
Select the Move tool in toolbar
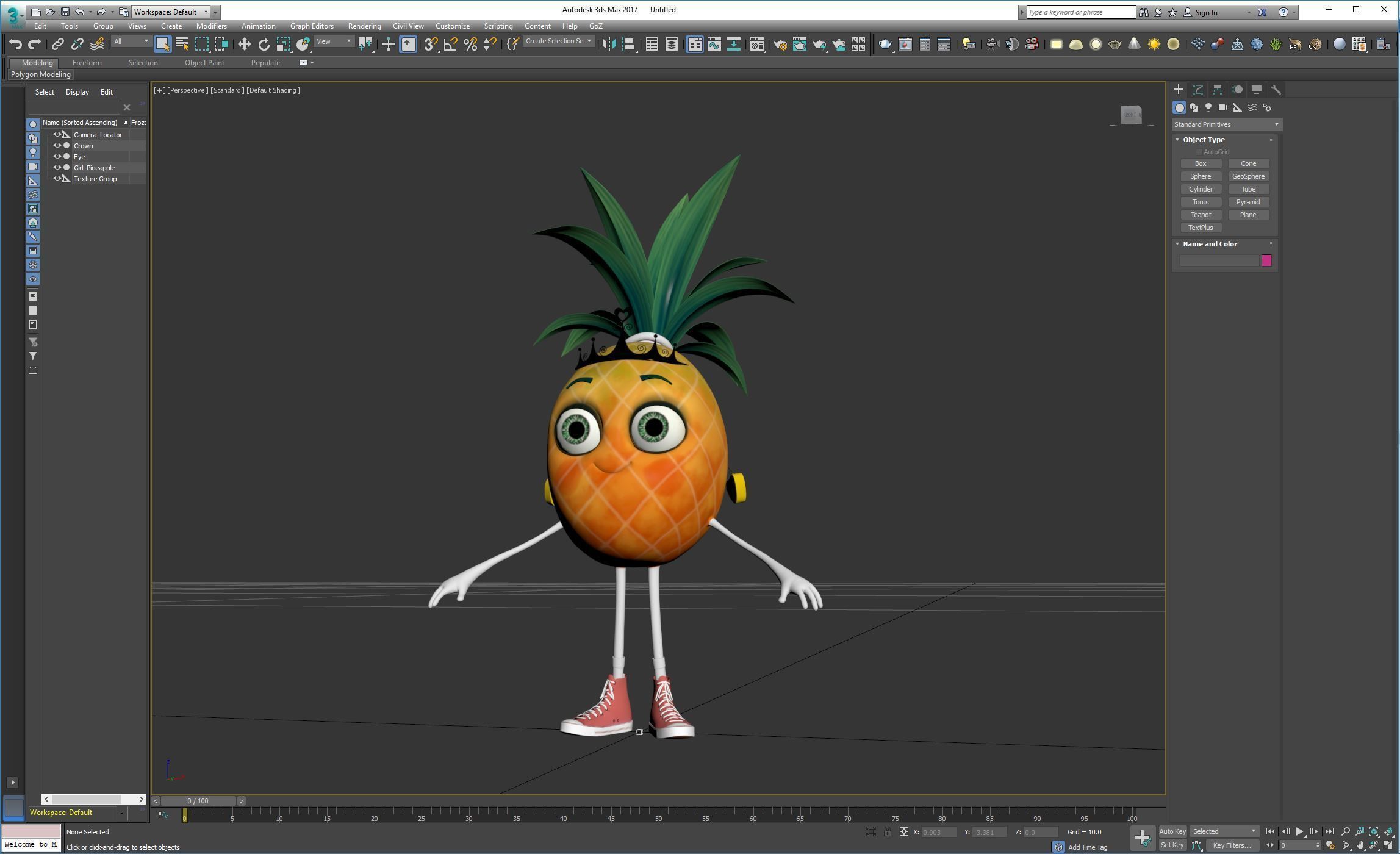point(244,44)
